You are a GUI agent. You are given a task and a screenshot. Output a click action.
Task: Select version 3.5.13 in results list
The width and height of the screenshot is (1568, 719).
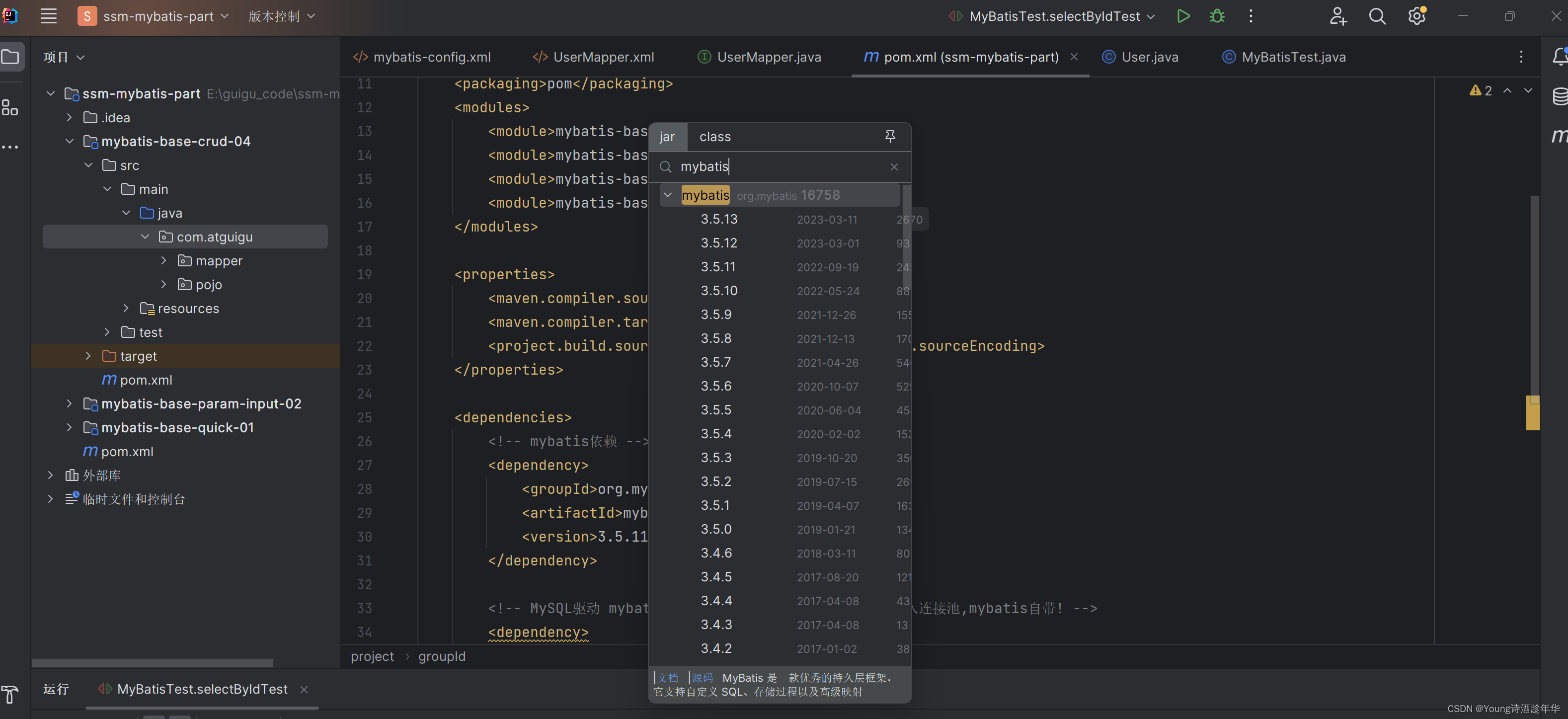click(x=719, y=219)
